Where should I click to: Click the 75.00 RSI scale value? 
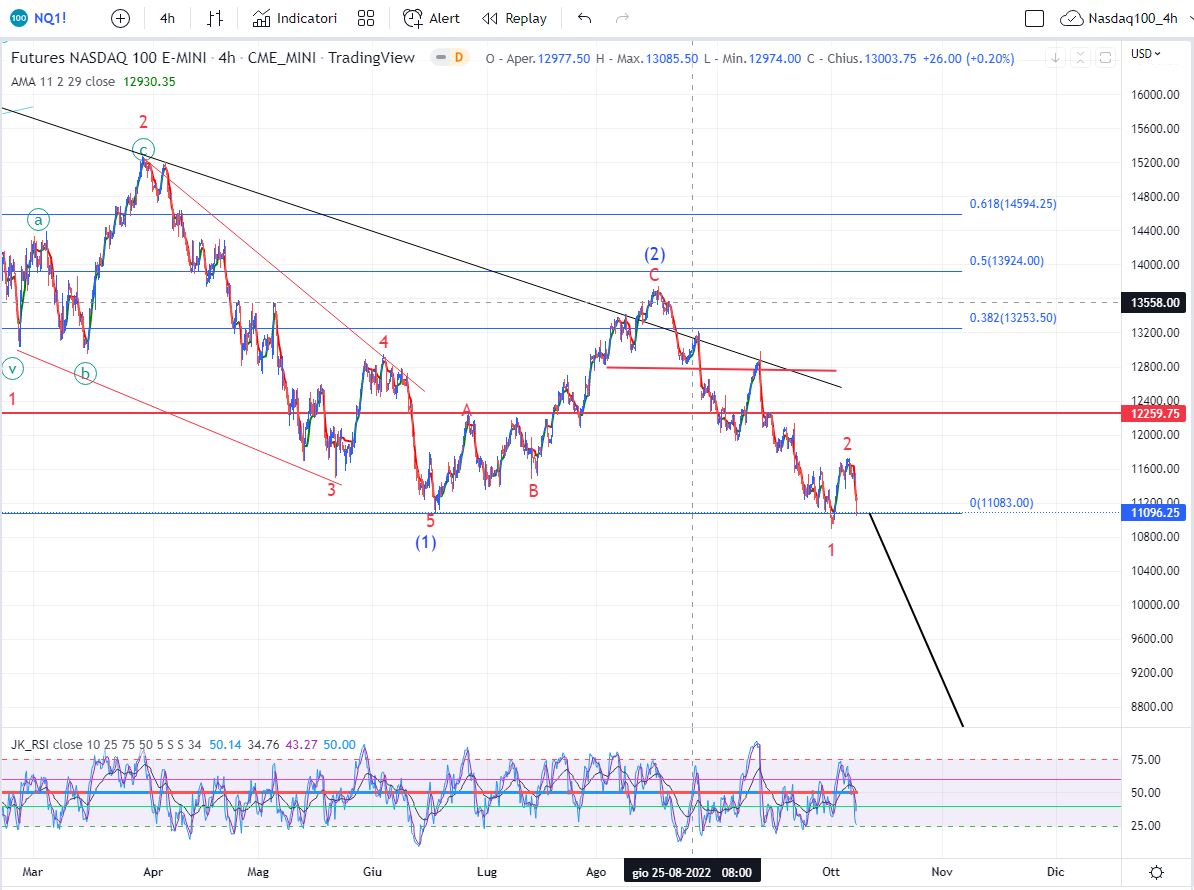click(x=1146, y=760)
